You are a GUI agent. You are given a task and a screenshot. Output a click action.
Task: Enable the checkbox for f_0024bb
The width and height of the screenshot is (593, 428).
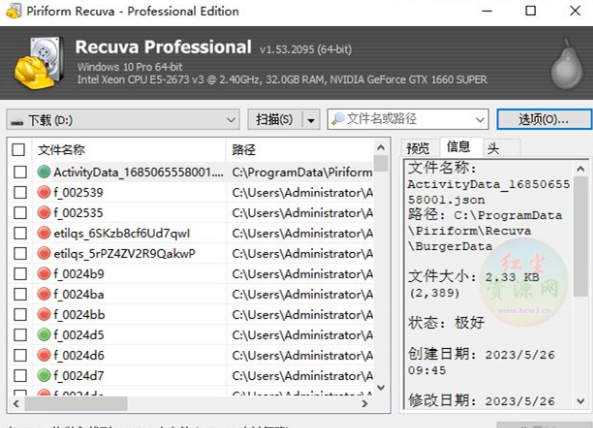click(x=20, y=315)
